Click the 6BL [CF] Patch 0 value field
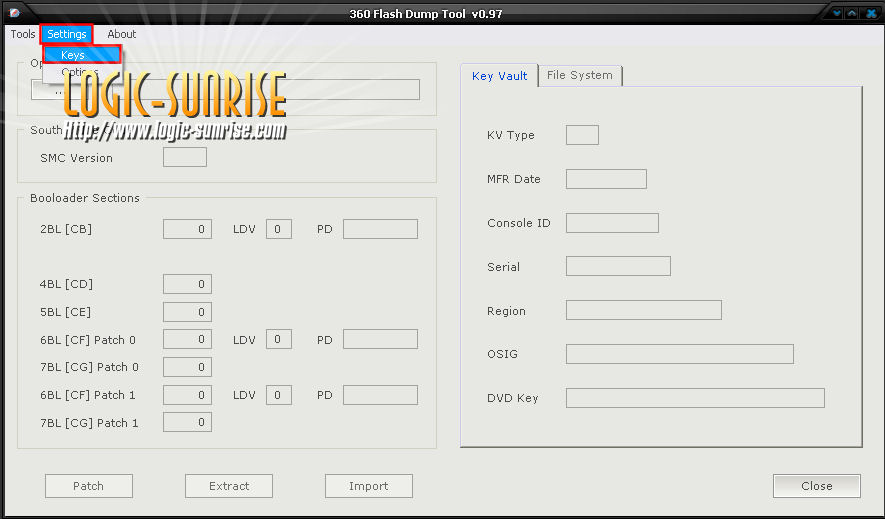Image resolution: width=885 pixels, height=519 pixels. click(187, 339)
